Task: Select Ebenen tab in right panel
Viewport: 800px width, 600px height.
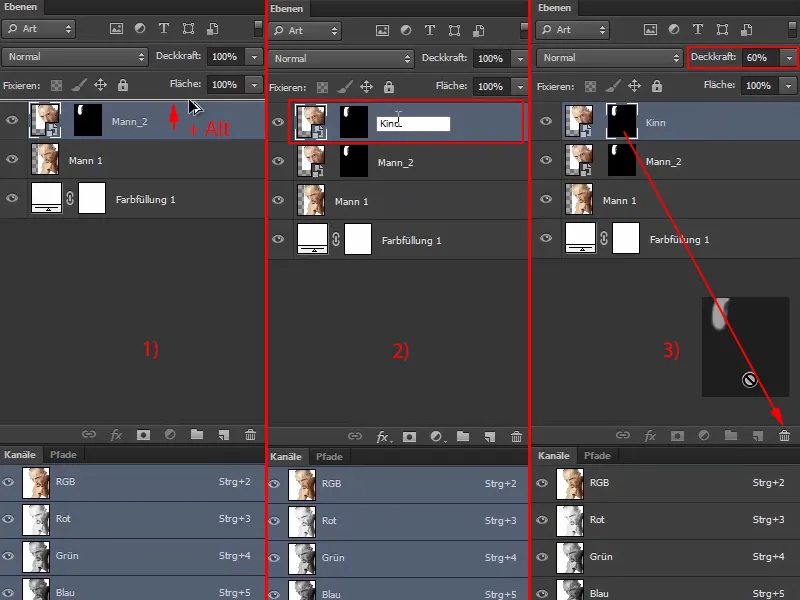Action: [x=555, y=8]
